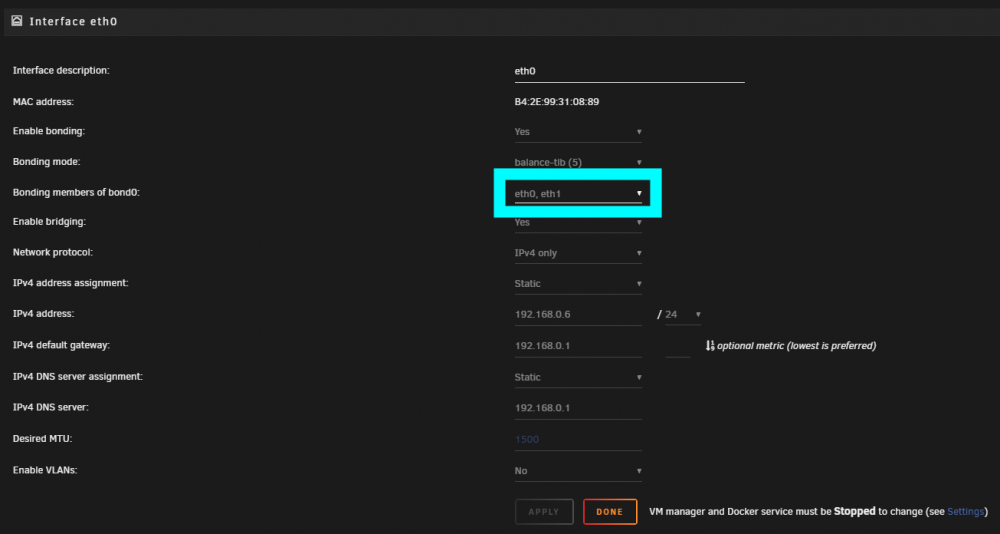Open IPv4 address assignment dropdown
This screenshot has height=534, width=1000.
(x=578, y=284)
